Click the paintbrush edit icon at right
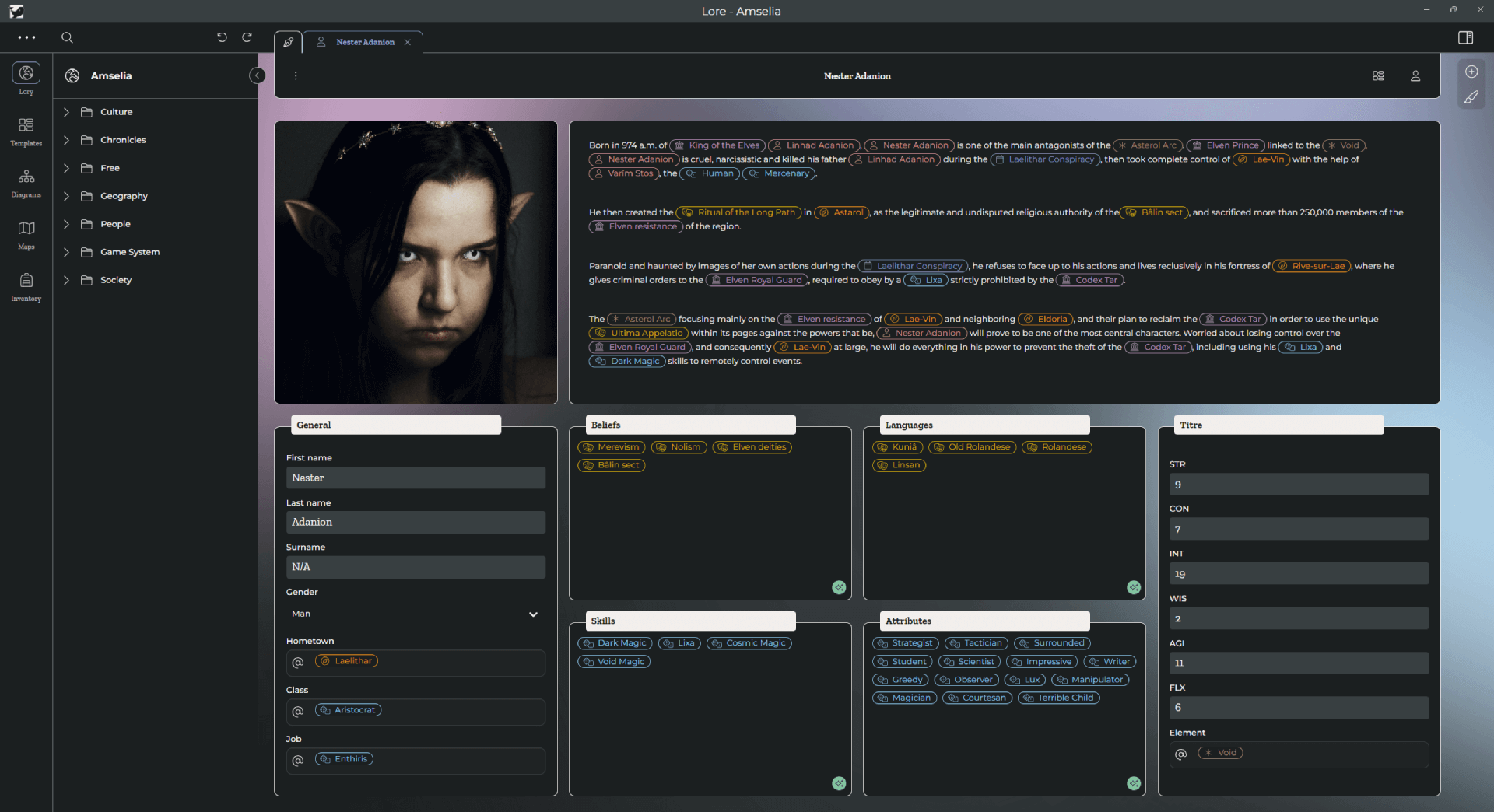This screenshot has height=812, width=1494. pyautogui.click(x=1471, y=97)
